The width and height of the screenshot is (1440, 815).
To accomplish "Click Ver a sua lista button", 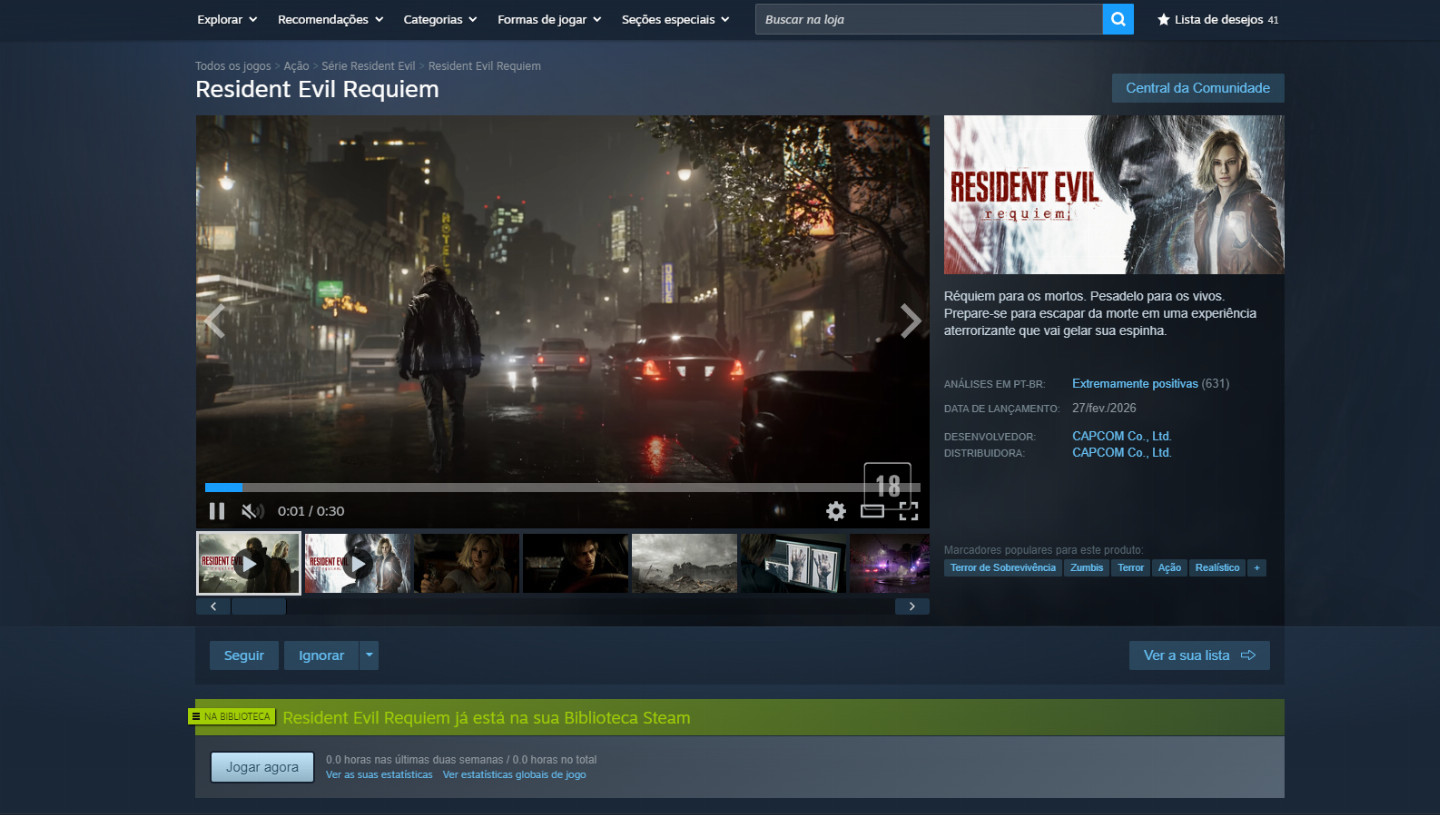I will pyautogui.click(x=1199, y=656).
